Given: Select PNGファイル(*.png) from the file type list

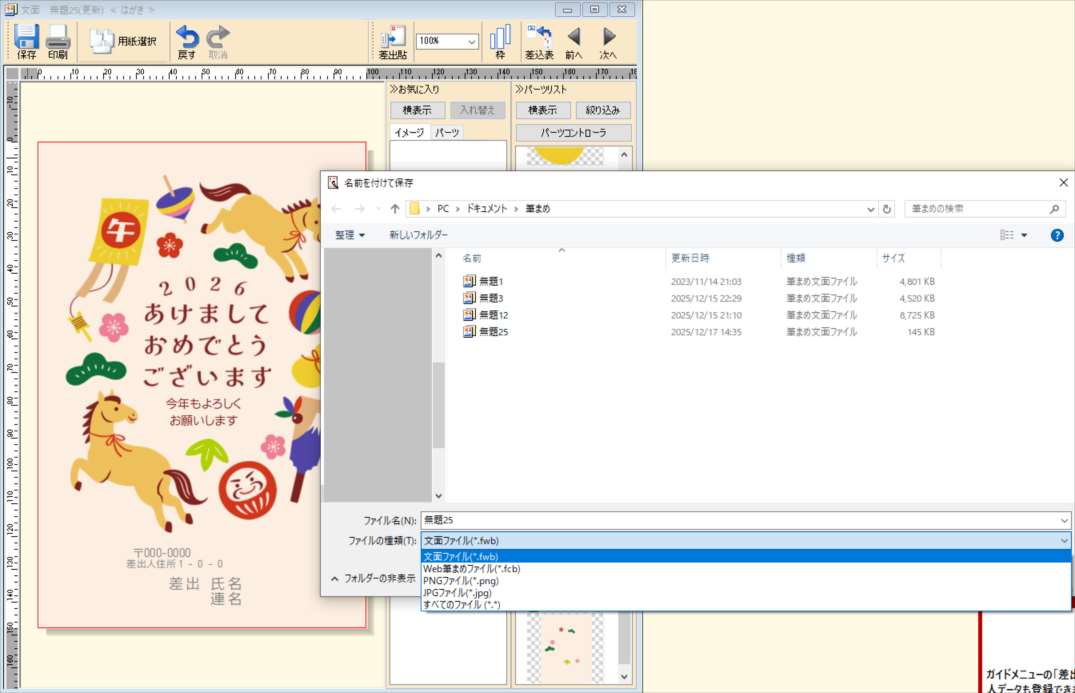Looking at the screenshot, I should click(460, 581).
